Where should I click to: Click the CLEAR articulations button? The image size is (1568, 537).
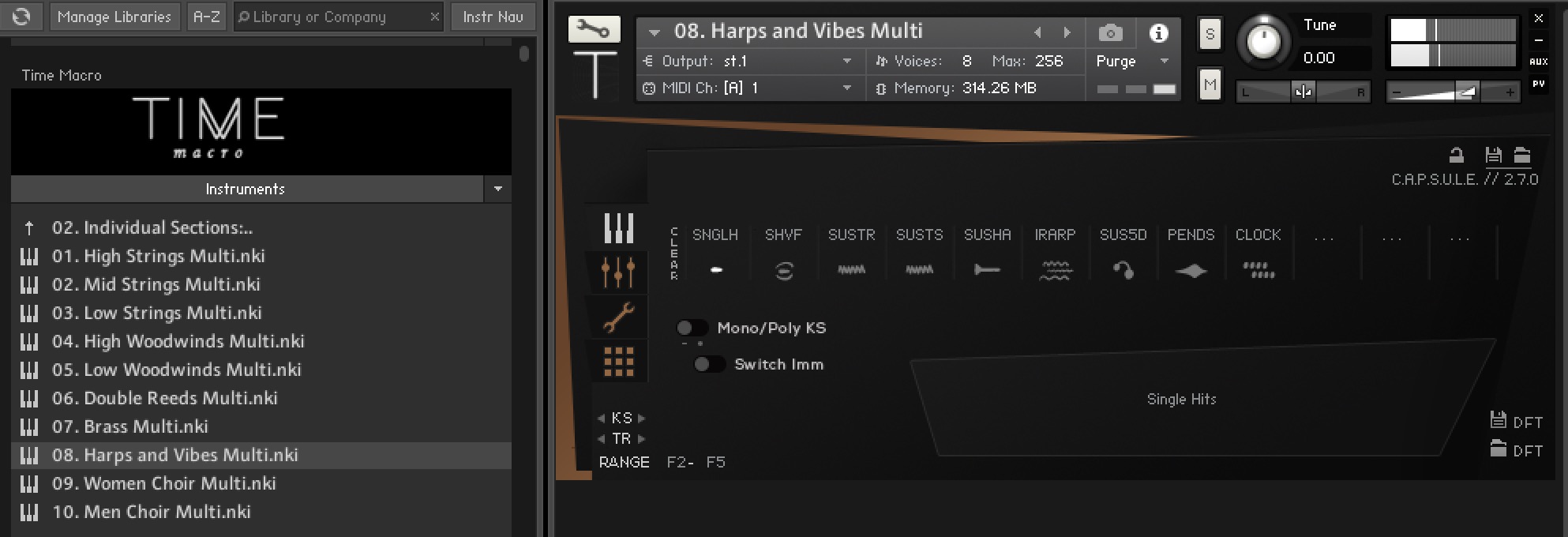click(x=673, y=253)
